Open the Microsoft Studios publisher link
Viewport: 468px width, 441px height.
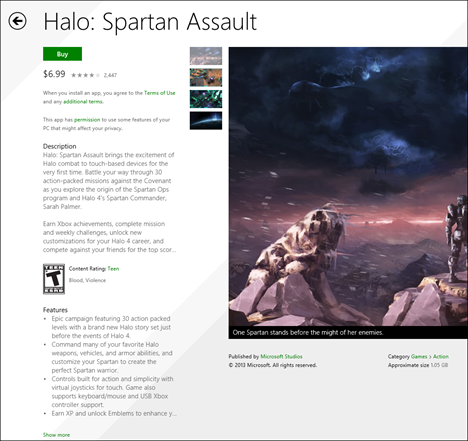281,356
